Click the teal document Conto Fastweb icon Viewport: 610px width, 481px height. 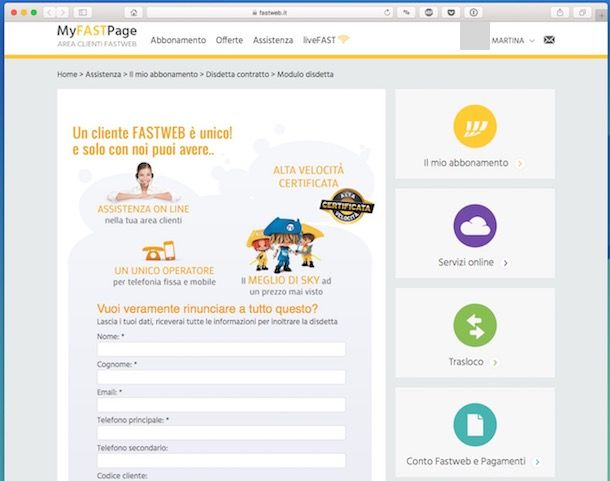(475, 425)
